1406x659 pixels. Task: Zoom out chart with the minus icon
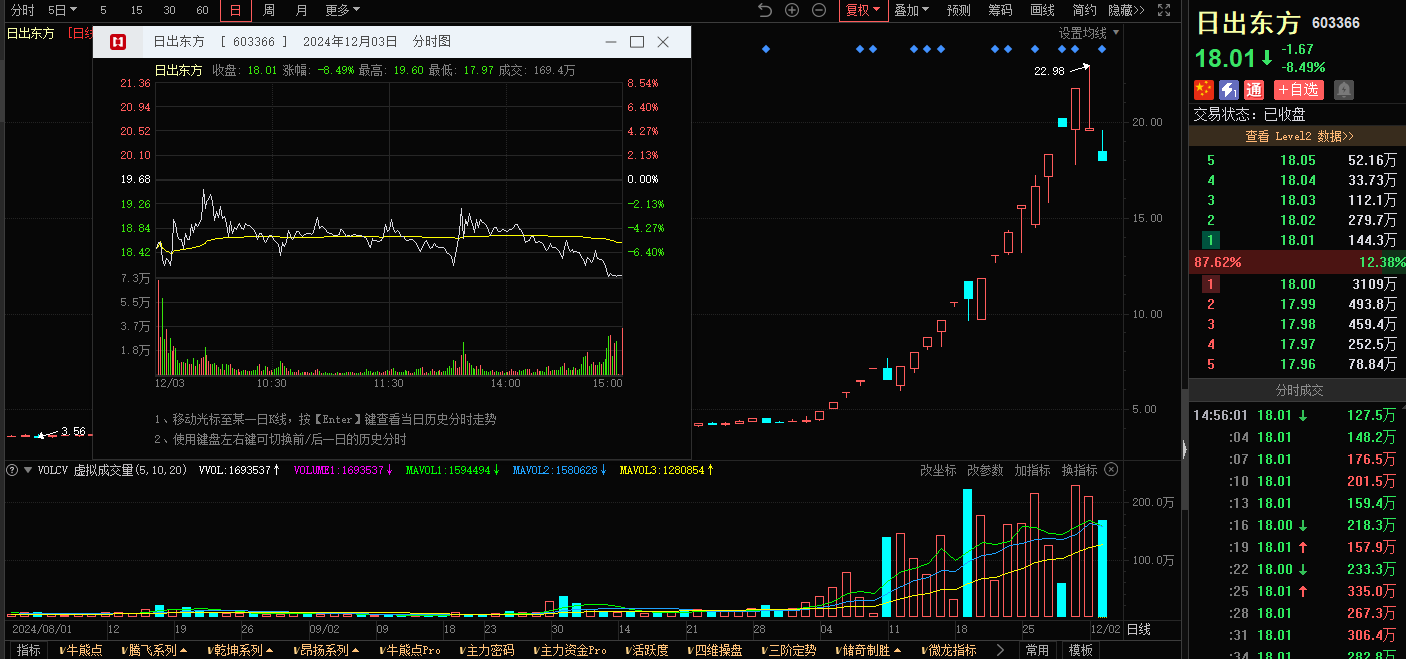pos(819,10)
